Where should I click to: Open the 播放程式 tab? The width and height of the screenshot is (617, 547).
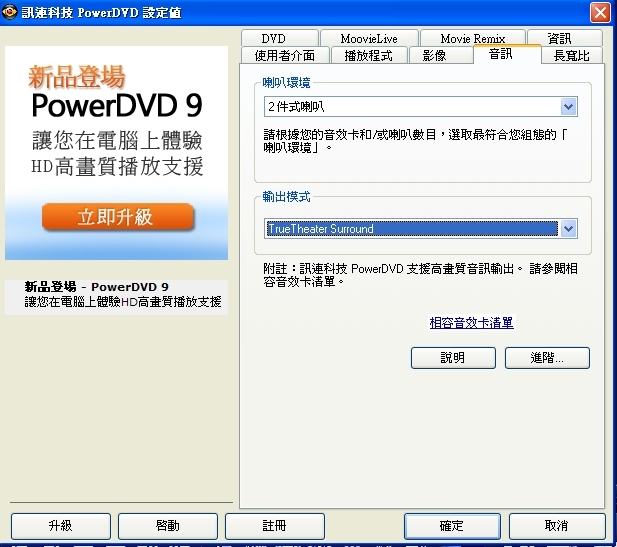[369, 55]
